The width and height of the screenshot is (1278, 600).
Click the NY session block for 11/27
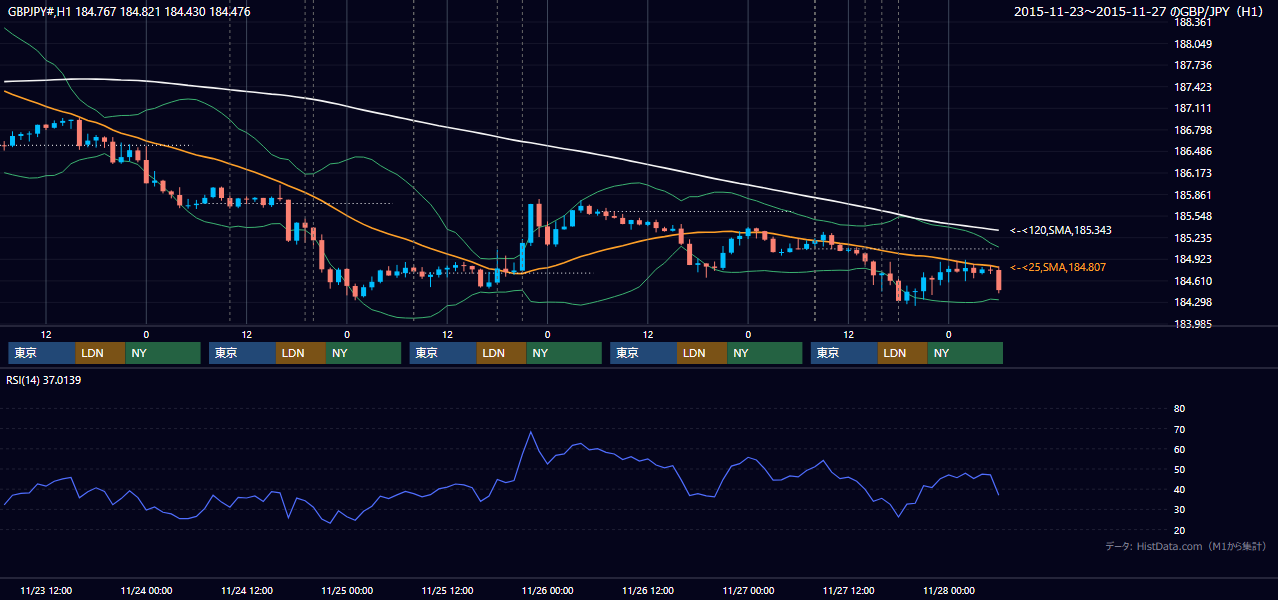(x=965, y=353)
